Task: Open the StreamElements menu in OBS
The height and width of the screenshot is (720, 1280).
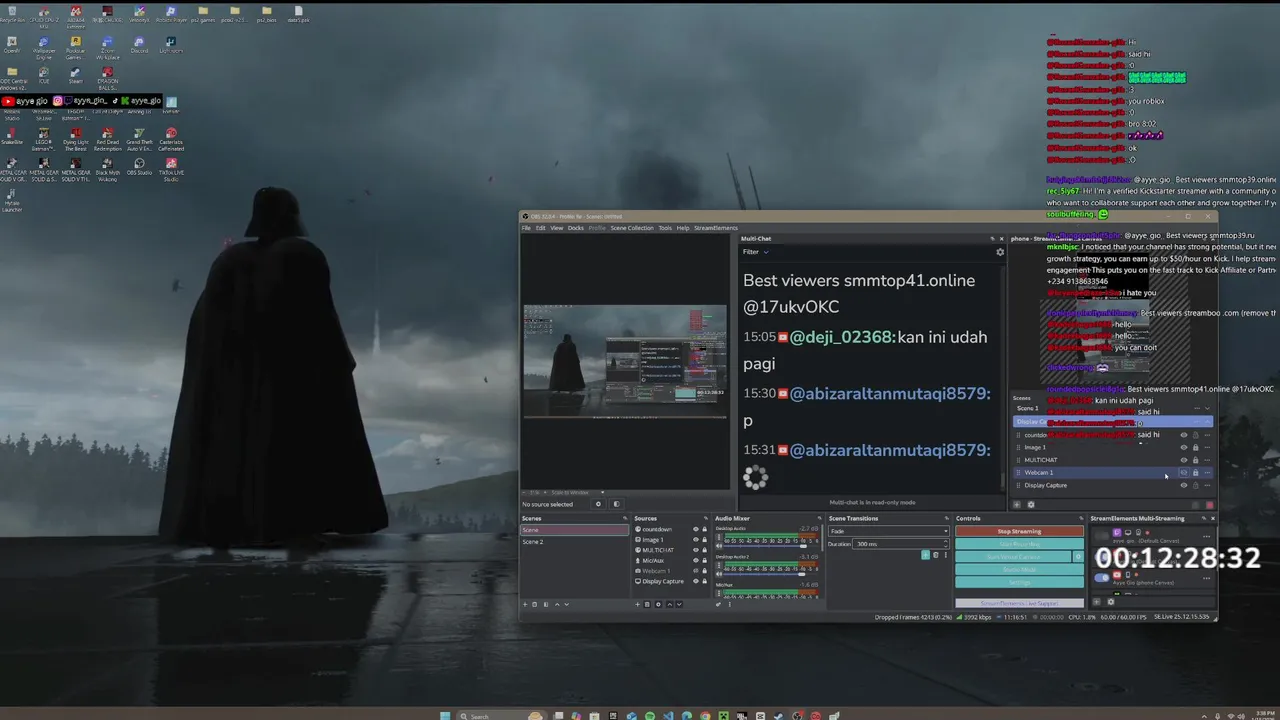Action: click(x=716, y=228)
